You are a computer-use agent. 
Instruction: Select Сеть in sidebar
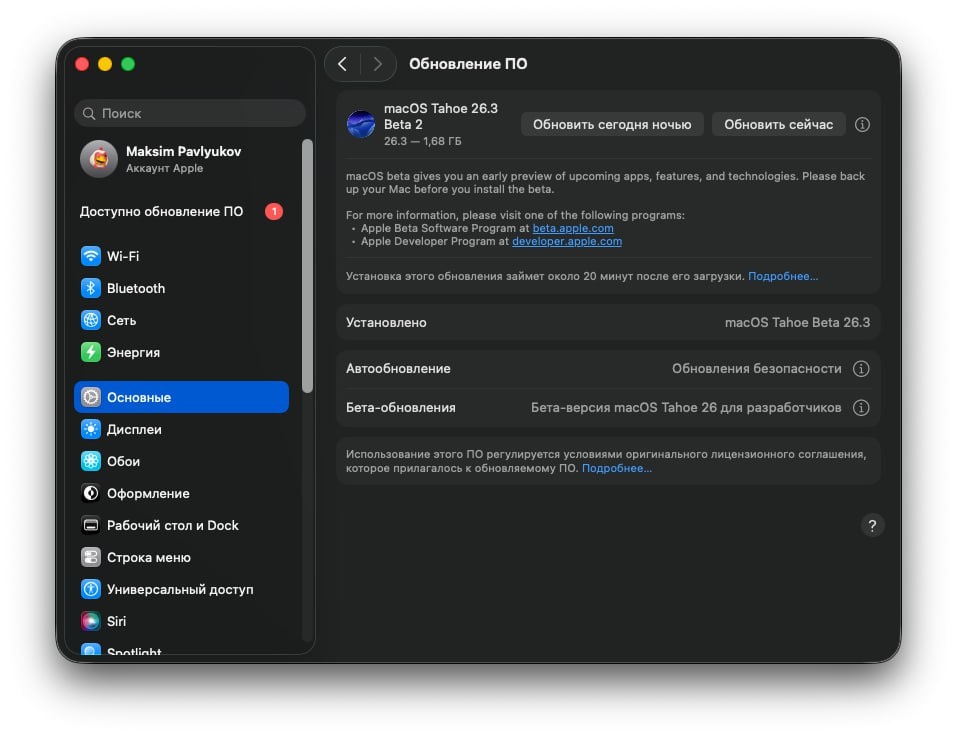pos(181,320)
